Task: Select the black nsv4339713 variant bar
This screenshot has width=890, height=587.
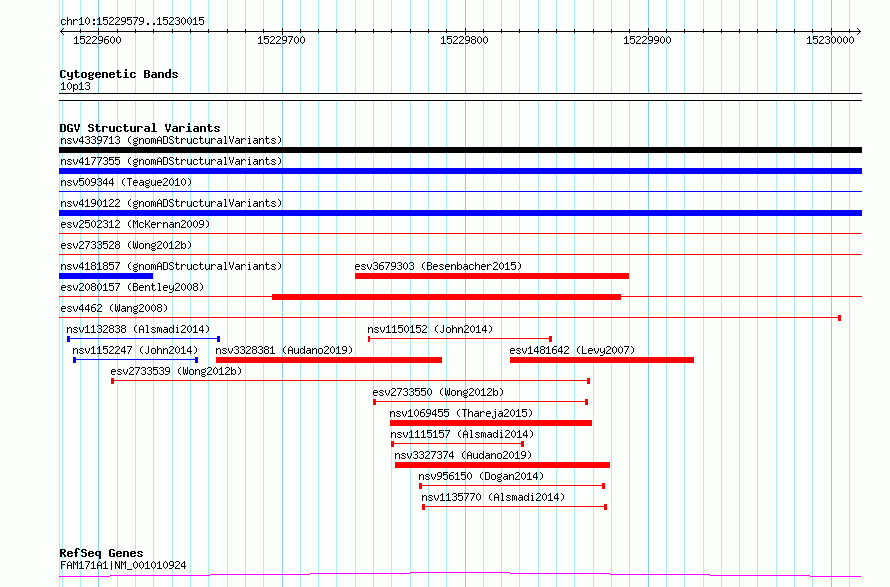Action: [460, 150]
